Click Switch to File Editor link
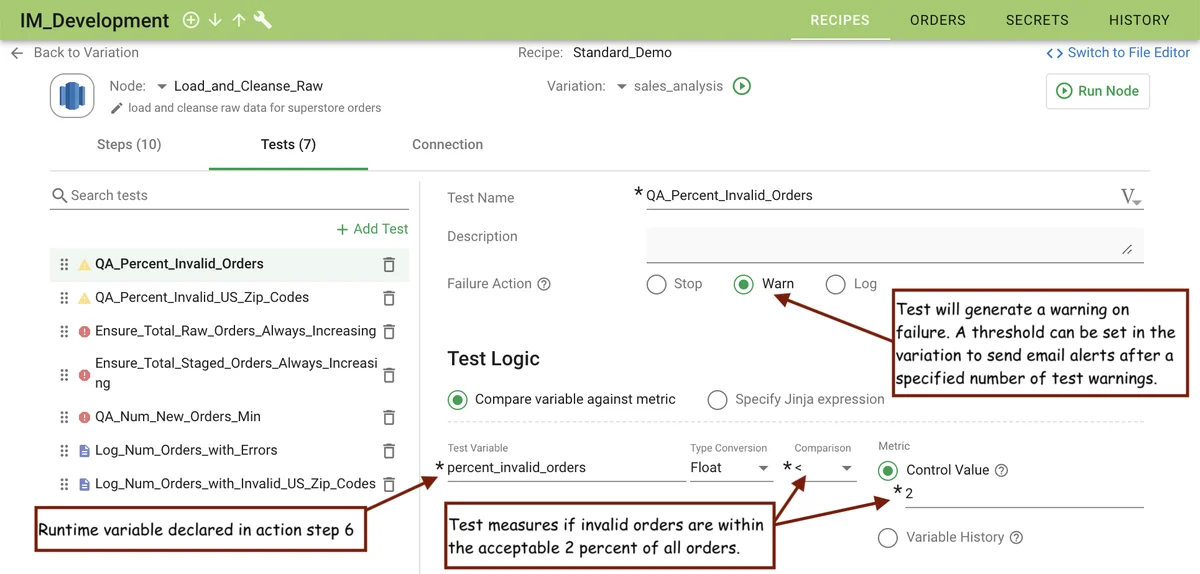Image resolution: width=1200 pixels, height=574 pixels. [x=1118, y=53]
